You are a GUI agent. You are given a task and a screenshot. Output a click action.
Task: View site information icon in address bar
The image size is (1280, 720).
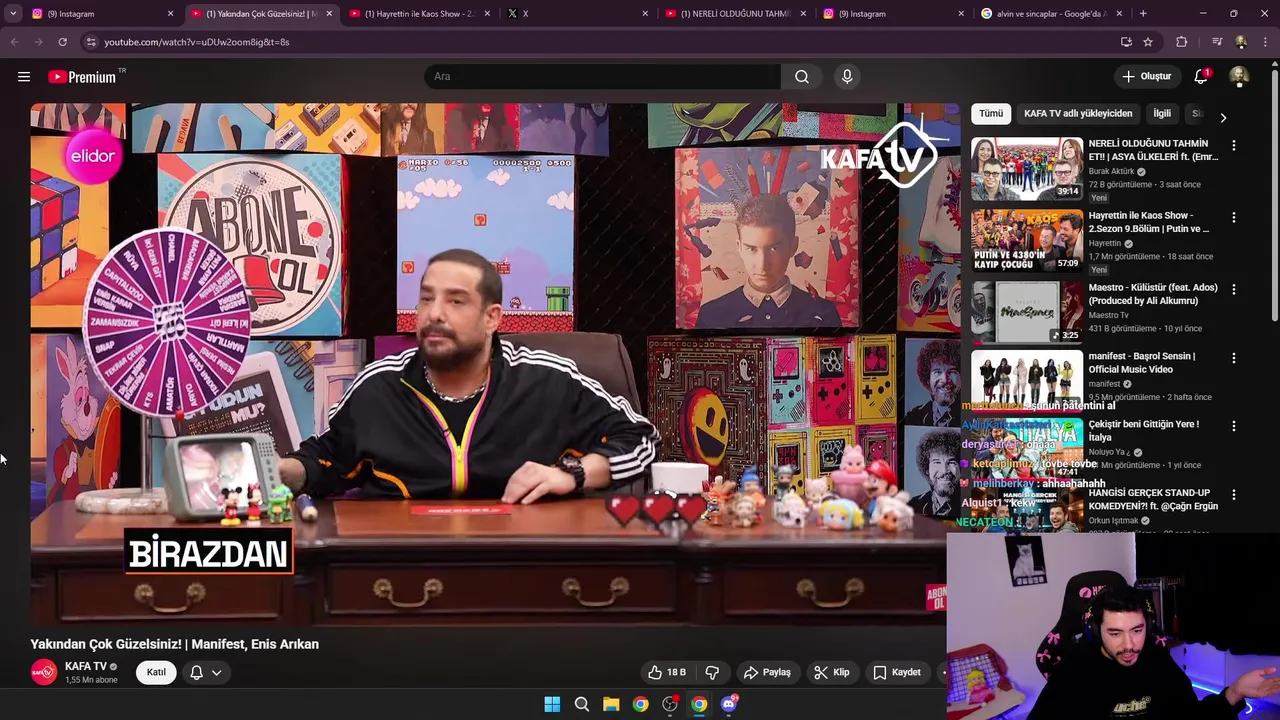tap(90, 42)
